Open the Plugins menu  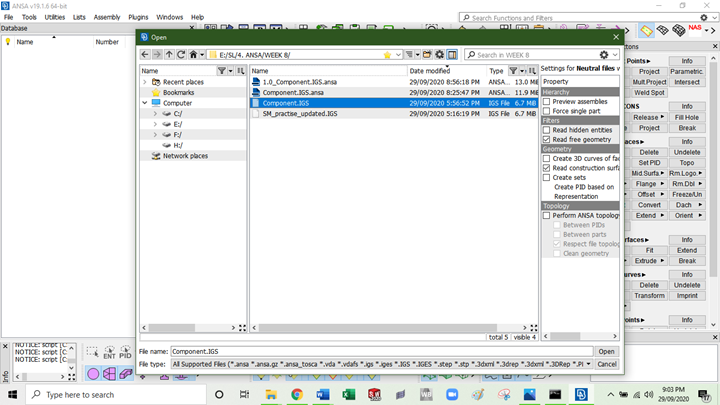point(138,17)
